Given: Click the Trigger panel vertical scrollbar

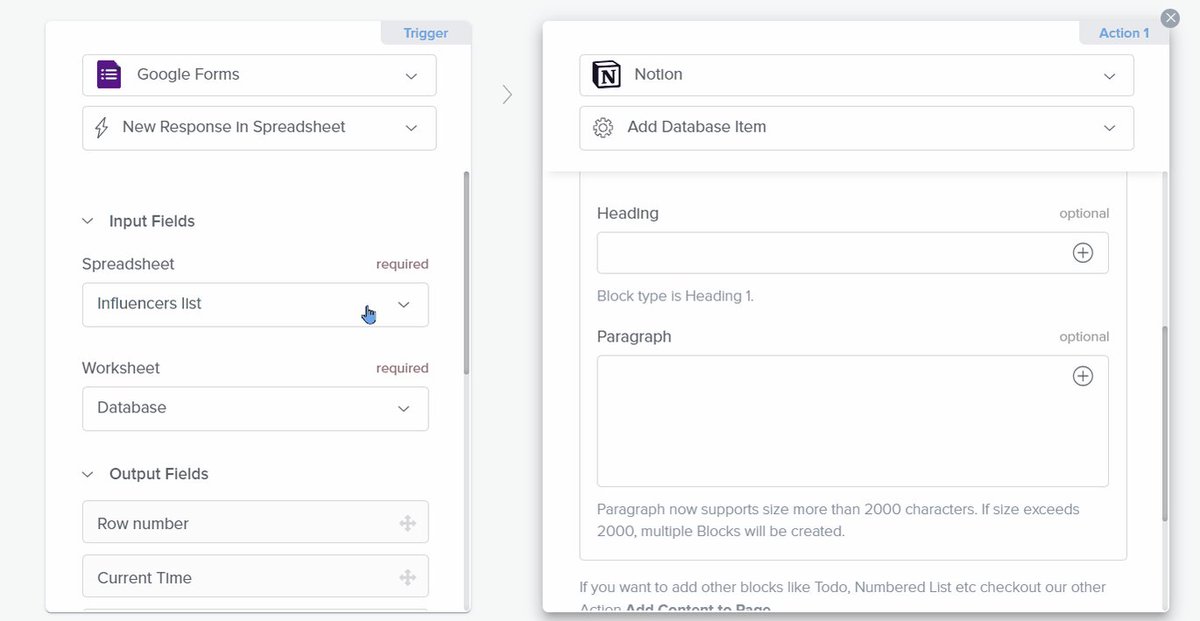Looking at the screenshot, I should click(x=466, y=272).
